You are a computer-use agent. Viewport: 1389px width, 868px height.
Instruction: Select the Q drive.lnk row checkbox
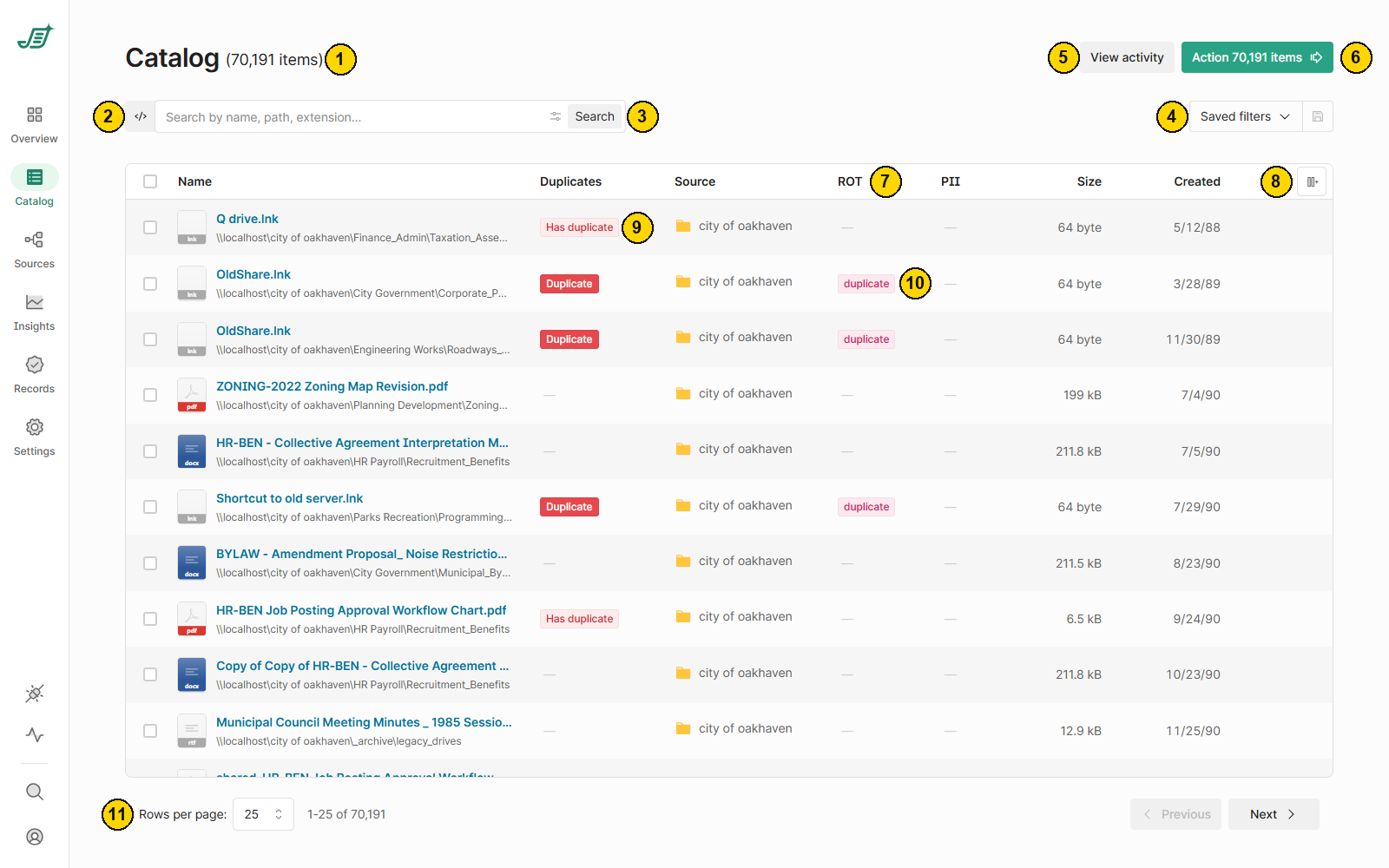[x=150, y=227]
